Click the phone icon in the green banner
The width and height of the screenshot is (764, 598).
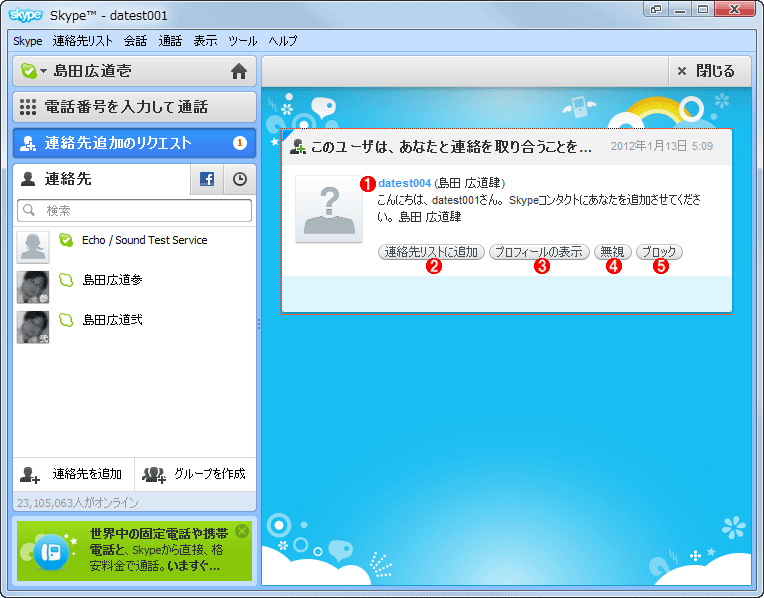(x=51, y=552)
